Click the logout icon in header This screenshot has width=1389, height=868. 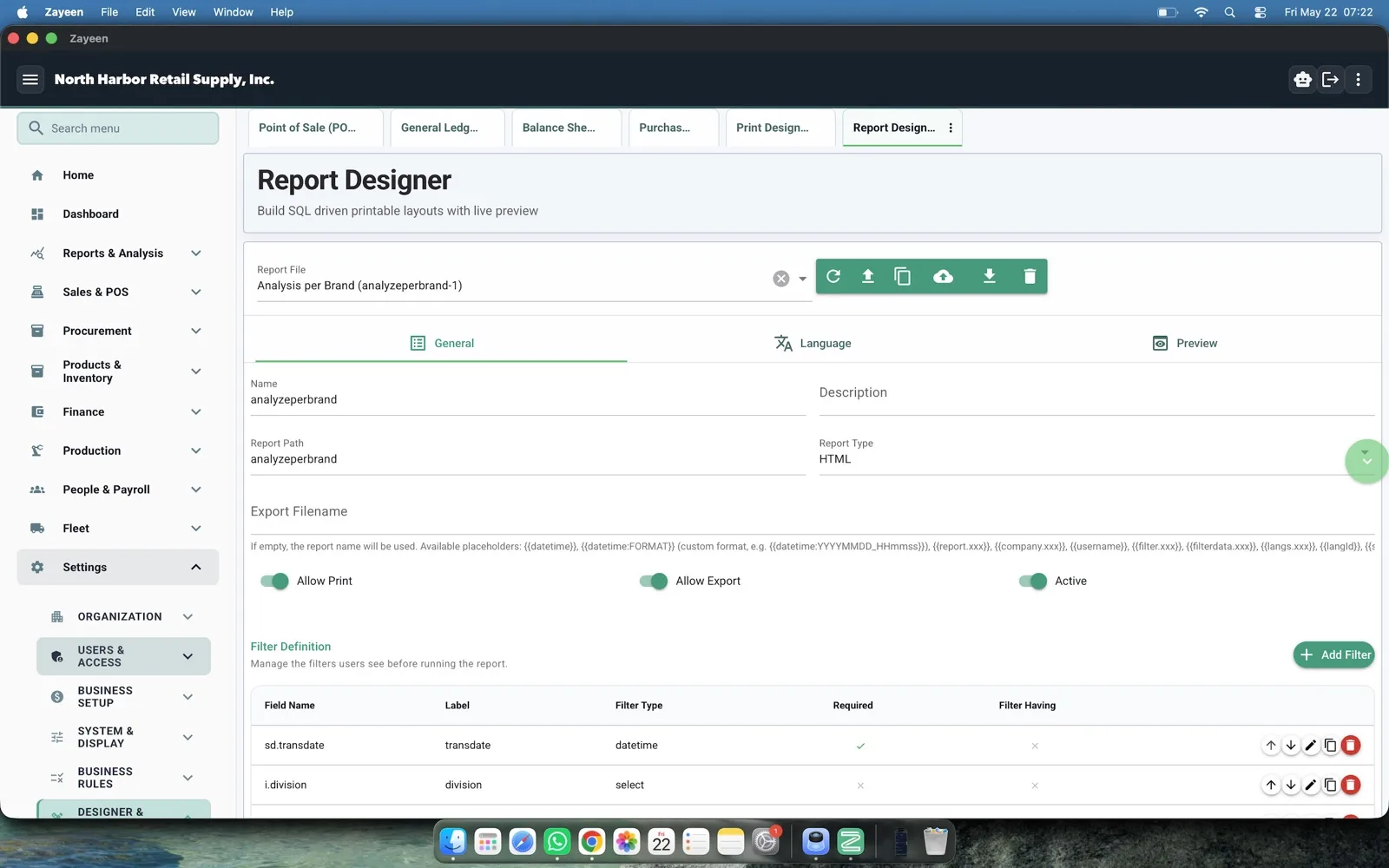pyautogui.click(x=1330, y=80)
